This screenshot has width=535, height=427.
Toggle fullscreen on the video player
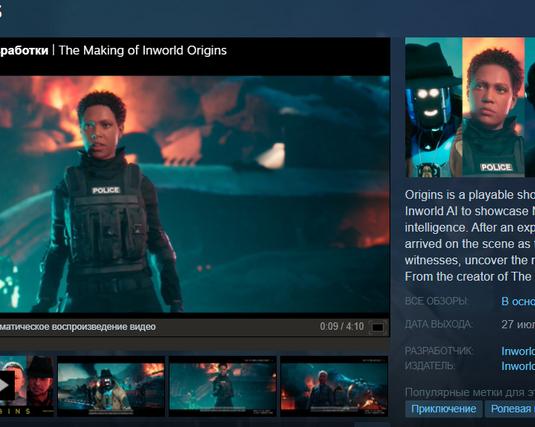378,327
